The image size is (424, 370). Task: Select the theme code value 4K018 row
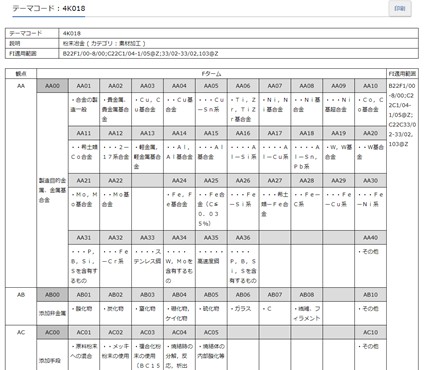(x=212, y=33)
